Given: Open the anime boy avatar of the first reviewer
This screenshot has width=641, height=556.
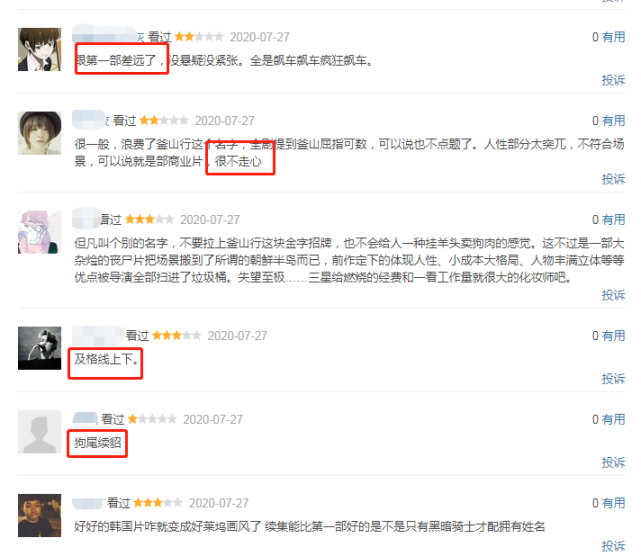Looking at the screenshot, I should coord(40,49).
